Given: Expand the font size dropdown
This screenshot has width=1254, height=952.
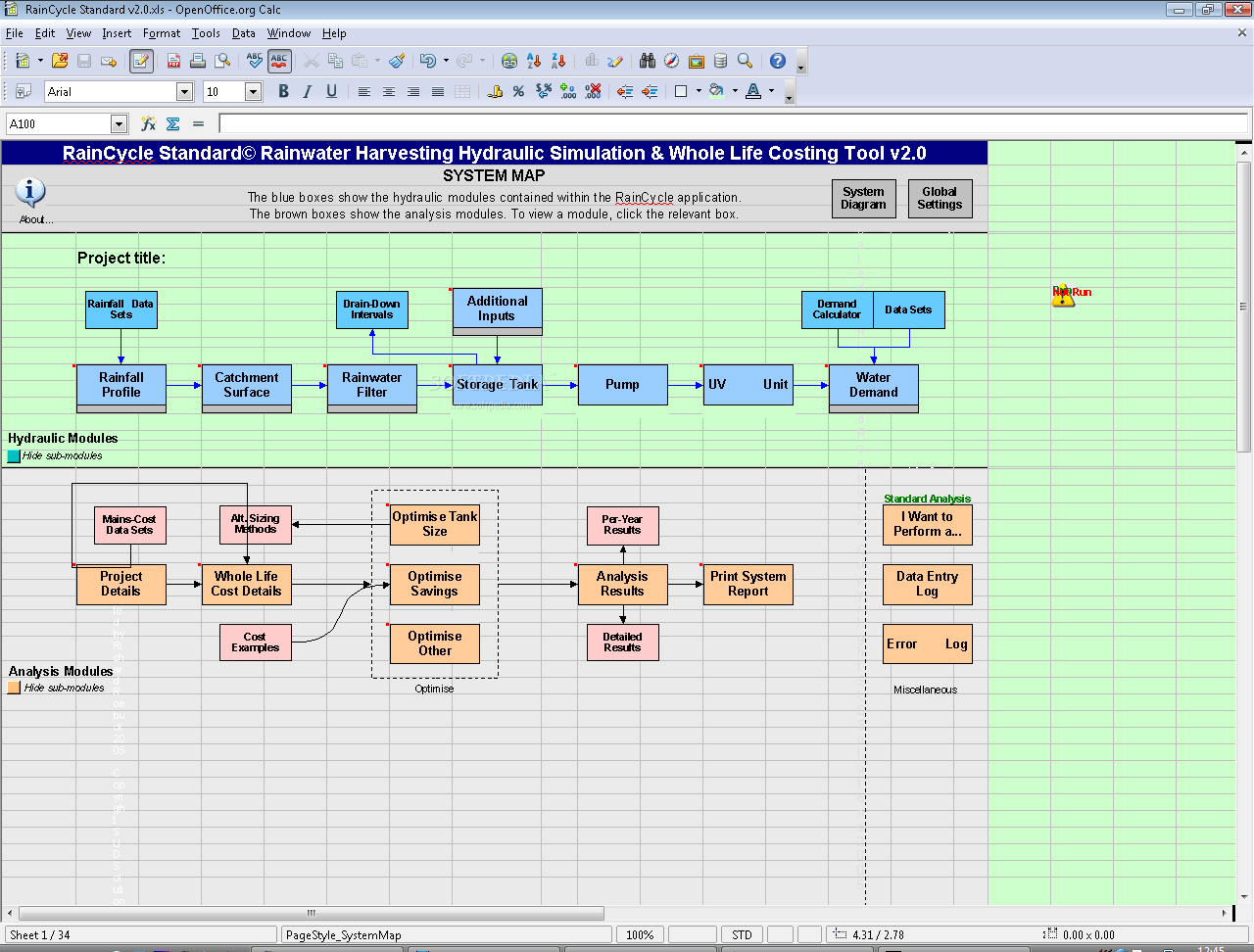Looking at the screenshot, I should (x=253, y=91).
